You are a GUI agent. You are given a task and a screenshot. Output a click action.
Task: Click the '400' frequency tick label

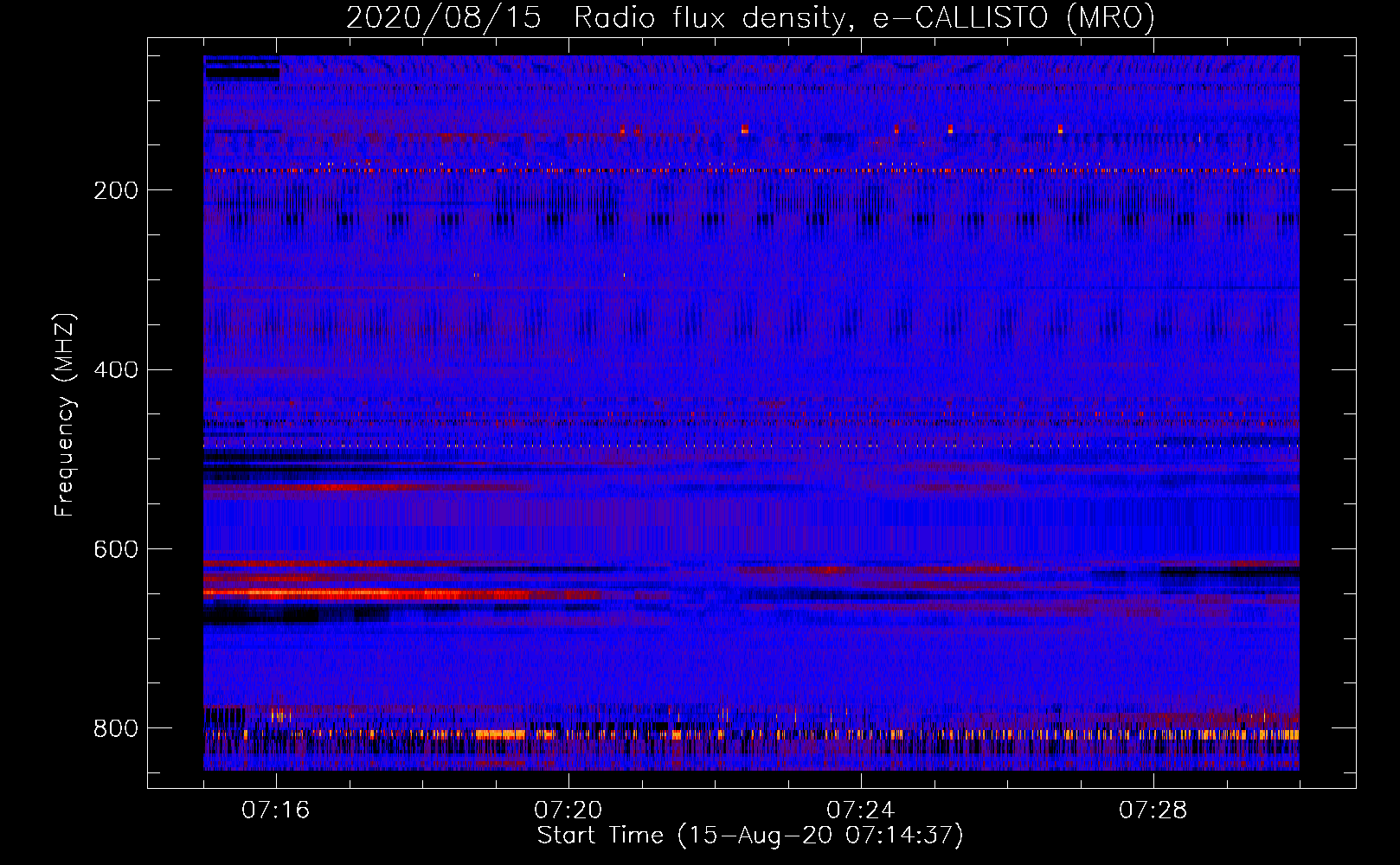click(116, 370)
